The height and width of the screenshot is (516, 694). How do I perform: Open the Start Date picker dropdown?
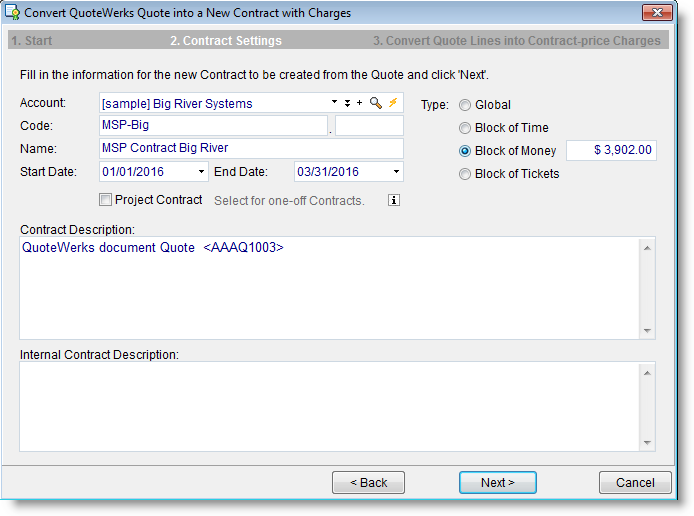coord(201,172)
